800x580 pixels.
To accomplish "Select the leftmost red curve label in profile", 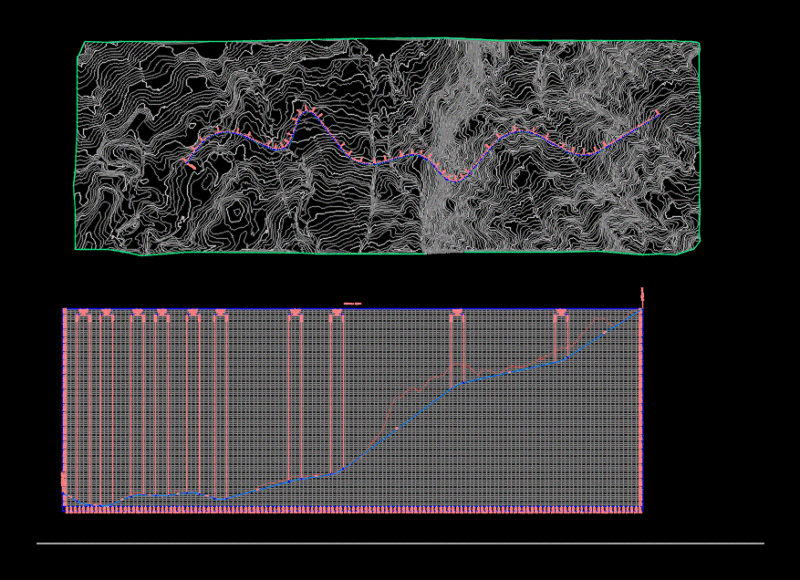I will tap(83, 312).
